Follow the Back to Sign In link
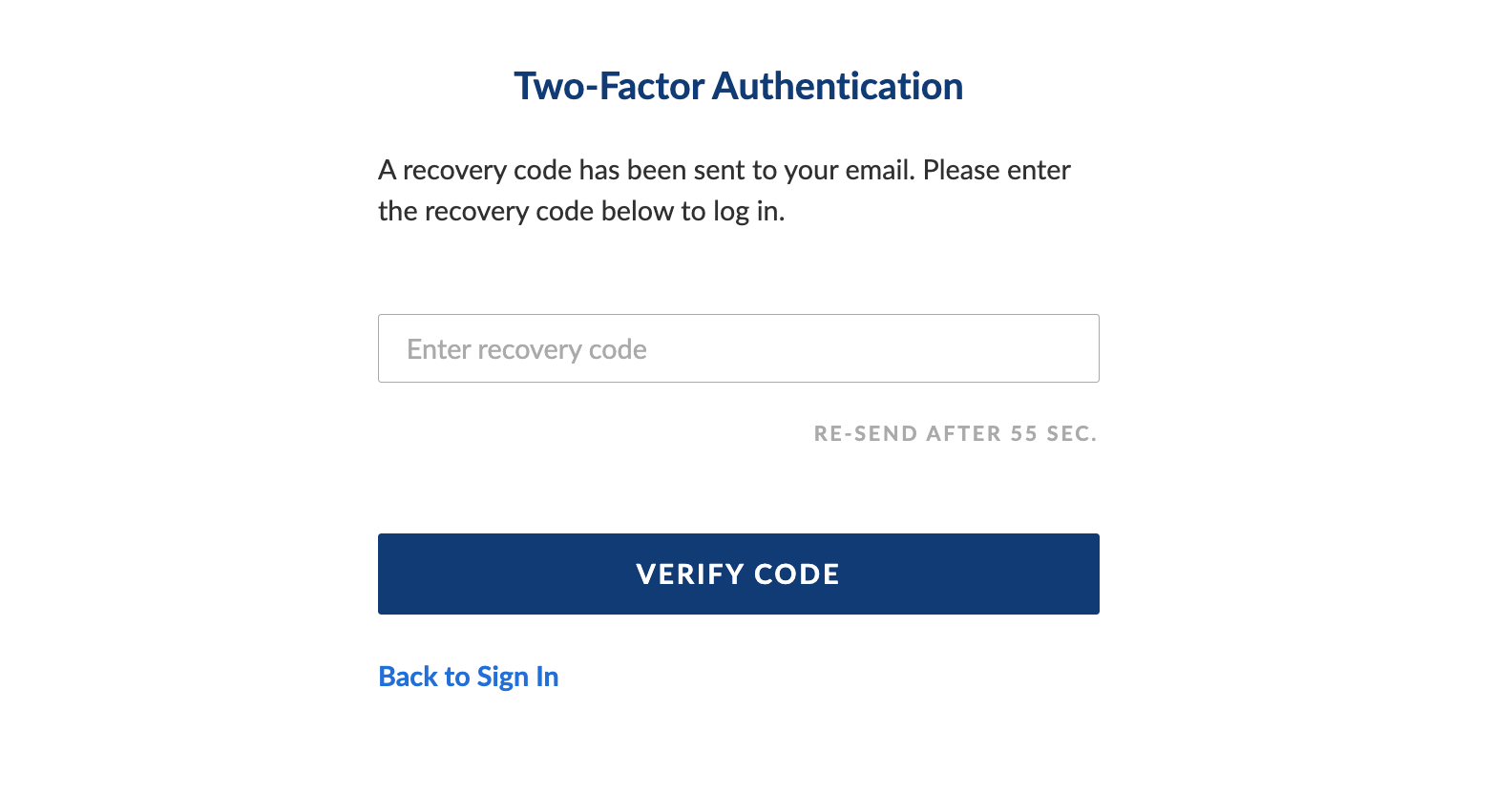The image size is (1512, 793). point(469,677)
